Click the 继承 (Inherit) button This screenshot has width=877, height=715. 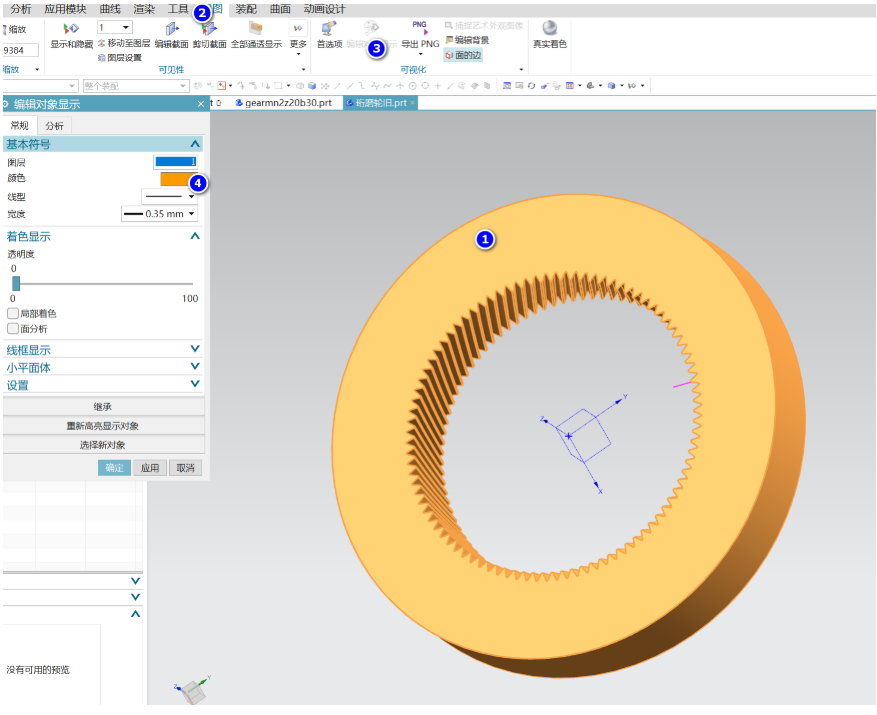[103, 407]
